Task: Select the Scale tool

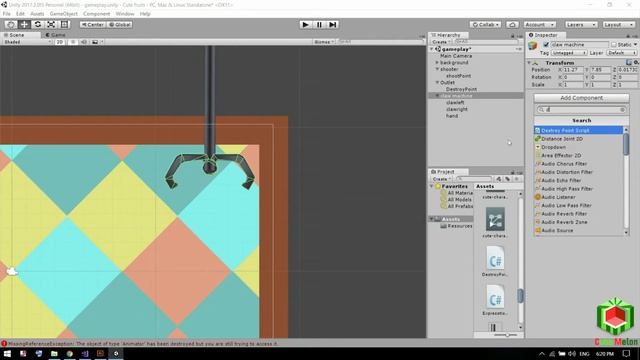Action: [x=51, y=24]
